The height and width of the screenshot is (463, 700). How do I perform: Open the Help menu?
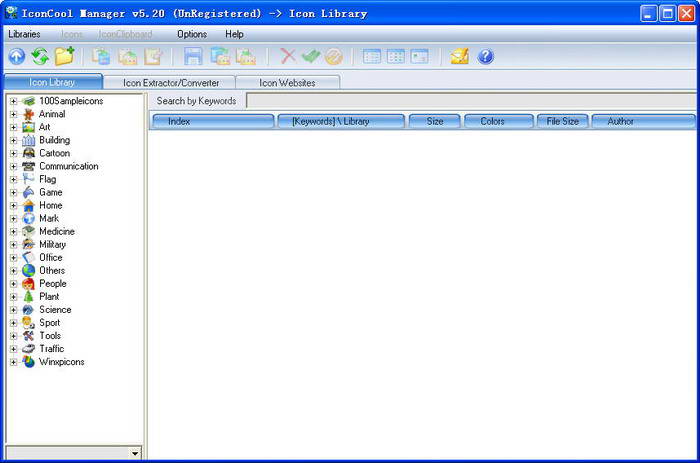[234, 34]
